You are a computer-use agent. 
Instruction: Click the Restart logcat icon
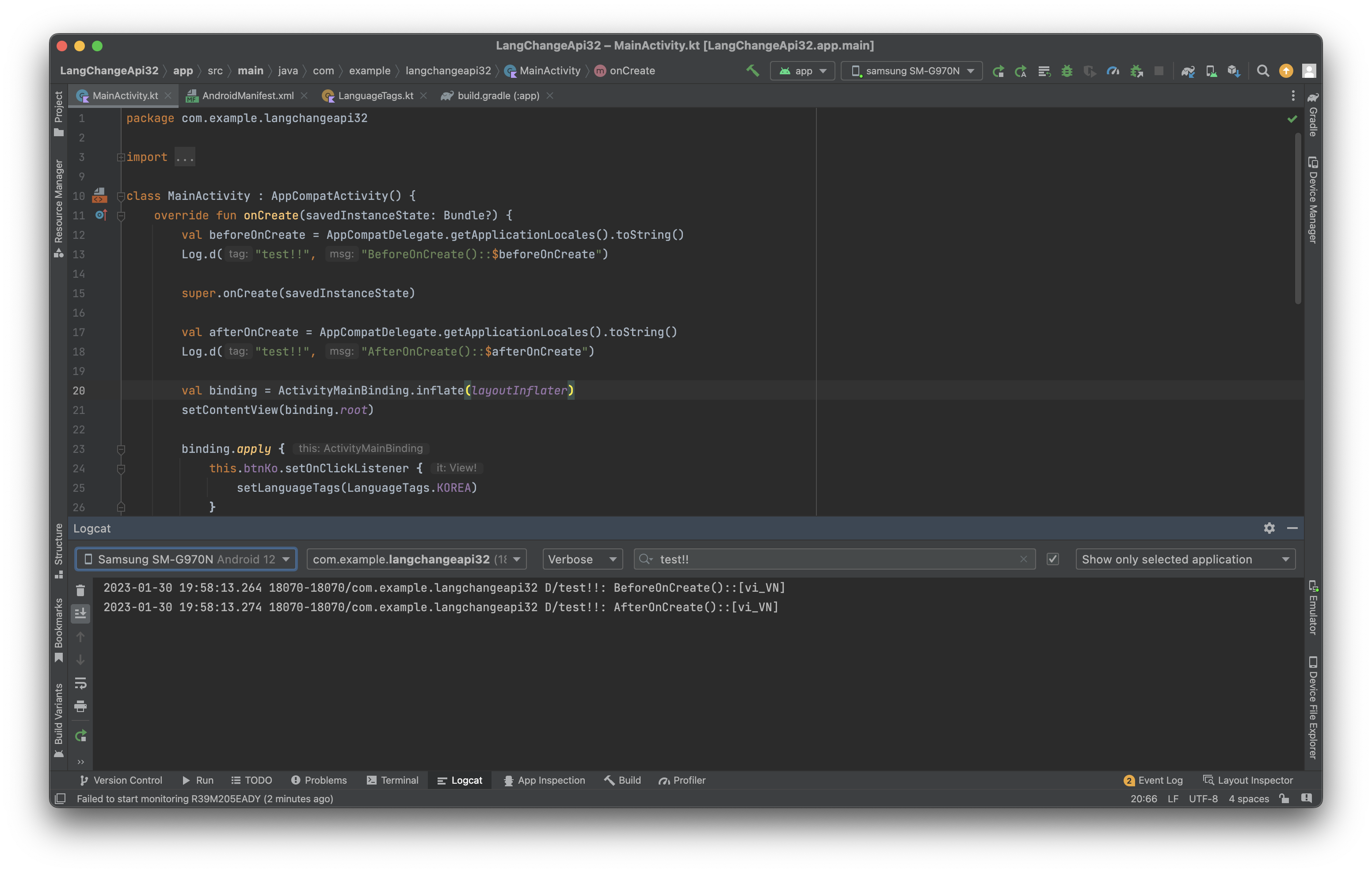[80, 735]
